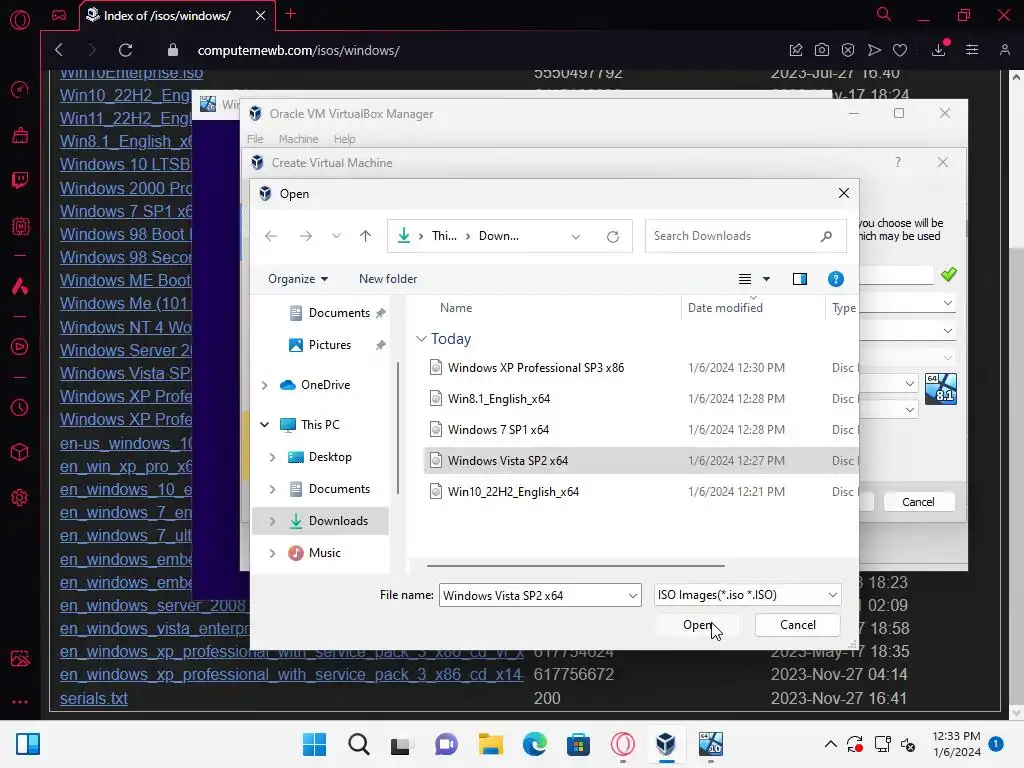Open recent locations dropdown chevron
The height and width of the screenshot is (768, 1024).
(336, 236)
